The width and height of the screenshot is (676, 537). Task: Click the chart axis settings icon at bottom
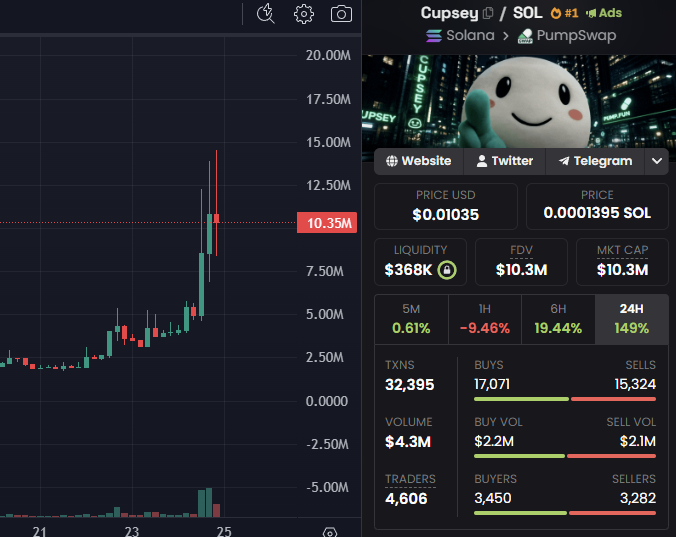(330, 533)
